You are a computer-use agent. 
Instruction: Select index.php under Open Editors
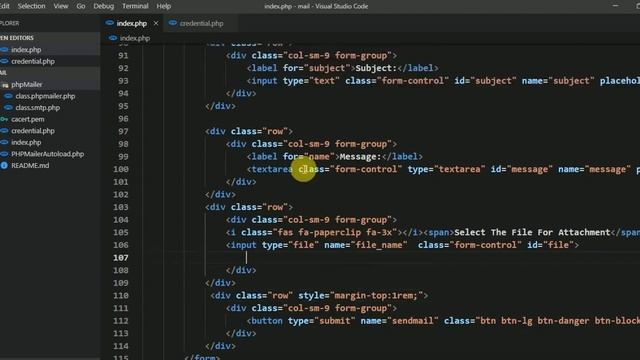tap(26, 50)
